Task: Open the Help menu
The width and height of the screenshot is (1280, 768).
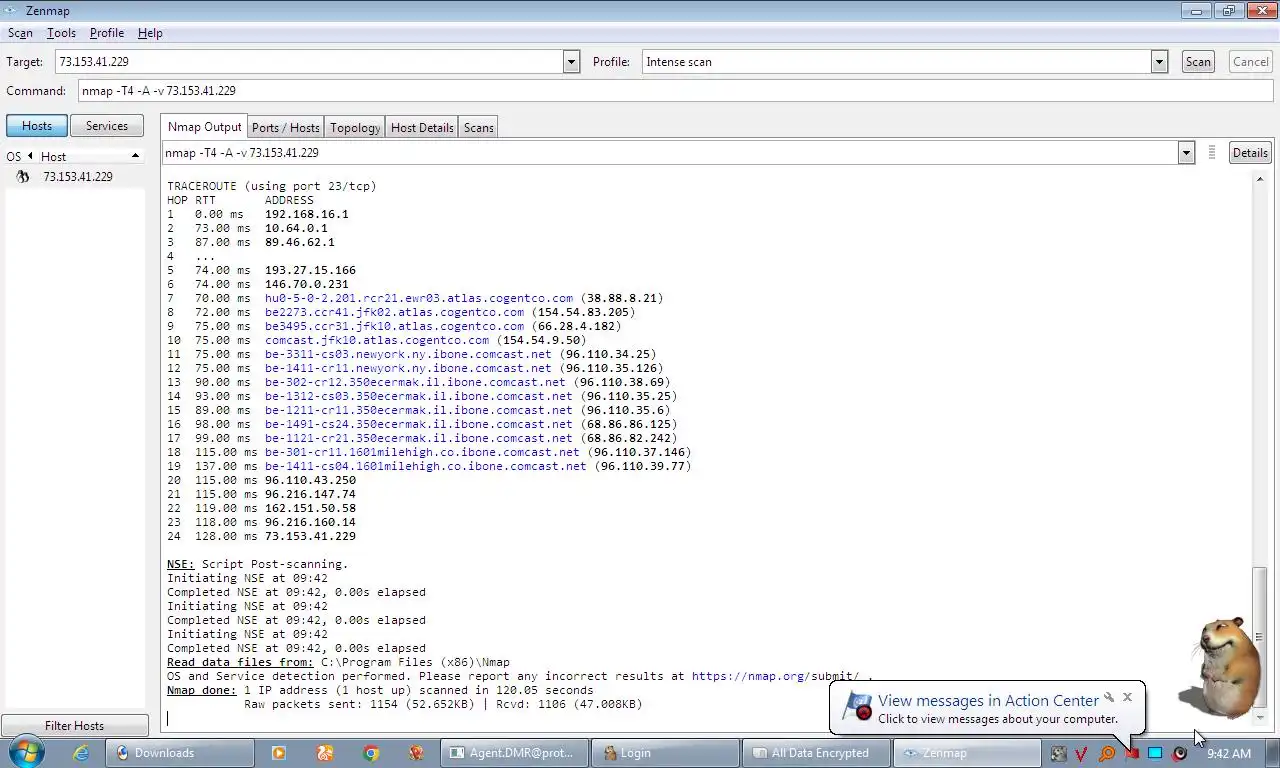Action: pyautogui.click(x=150, y=33)
